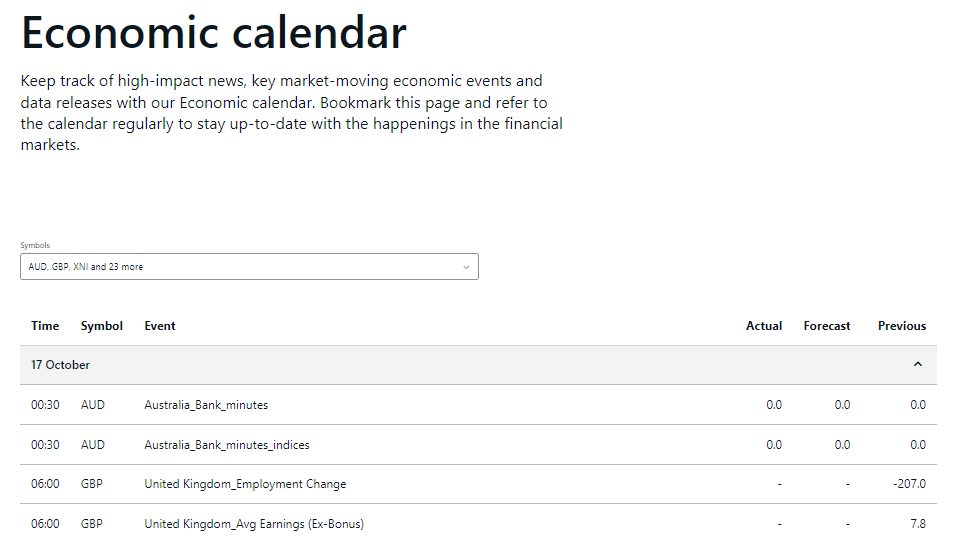
Task: Click AUD symbol in Australia_Bank_minutes row
Action: coord(93,405)
